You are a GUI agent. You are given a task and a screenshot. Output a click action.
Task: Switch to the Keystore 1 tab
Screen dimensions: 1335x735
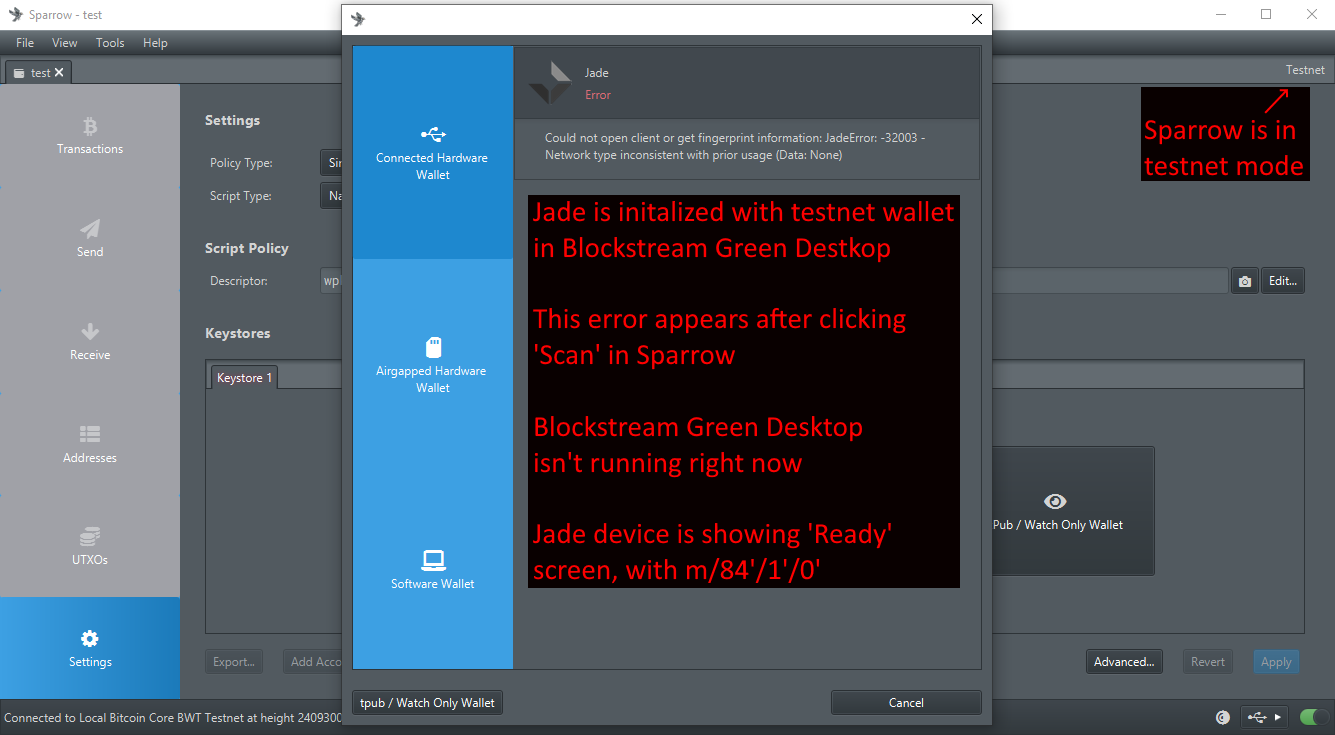(243, 377)
